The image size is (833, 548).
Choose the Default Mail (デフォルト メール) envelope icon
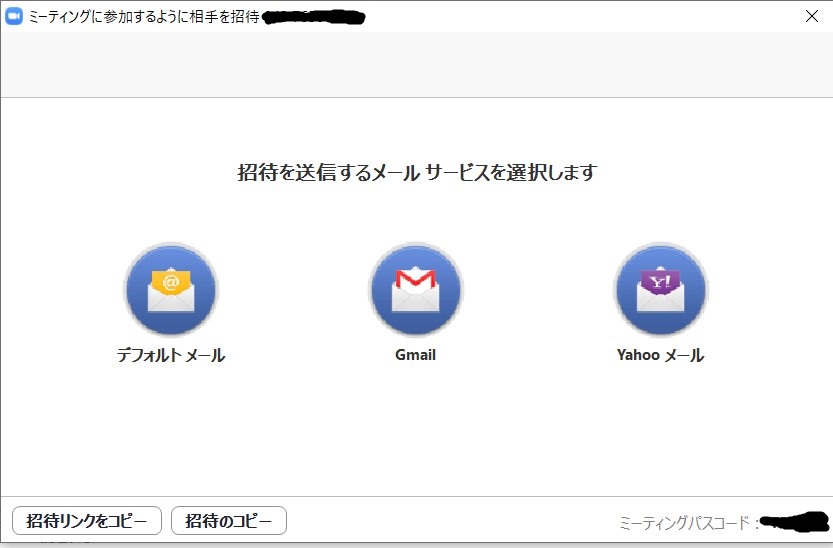(171, 289)
